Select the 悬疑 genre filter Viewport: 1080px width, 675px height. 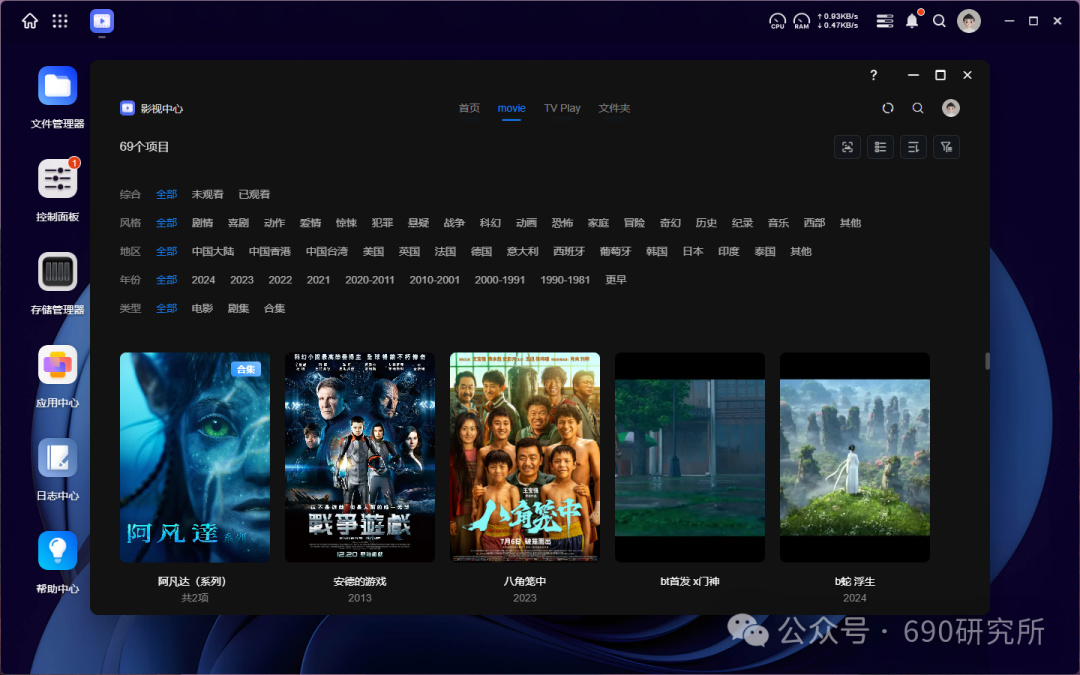[418, 222]
